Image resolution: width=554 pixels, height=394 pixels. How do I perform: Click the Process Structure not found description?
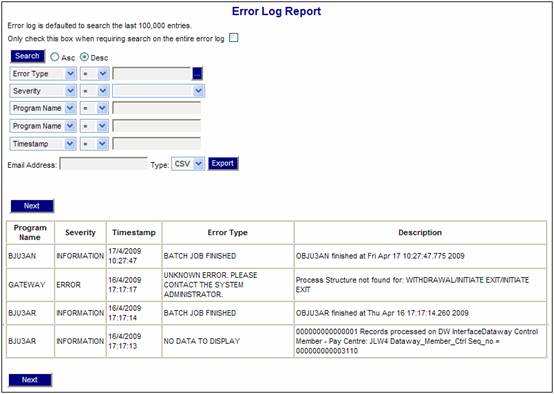(420, 285)
